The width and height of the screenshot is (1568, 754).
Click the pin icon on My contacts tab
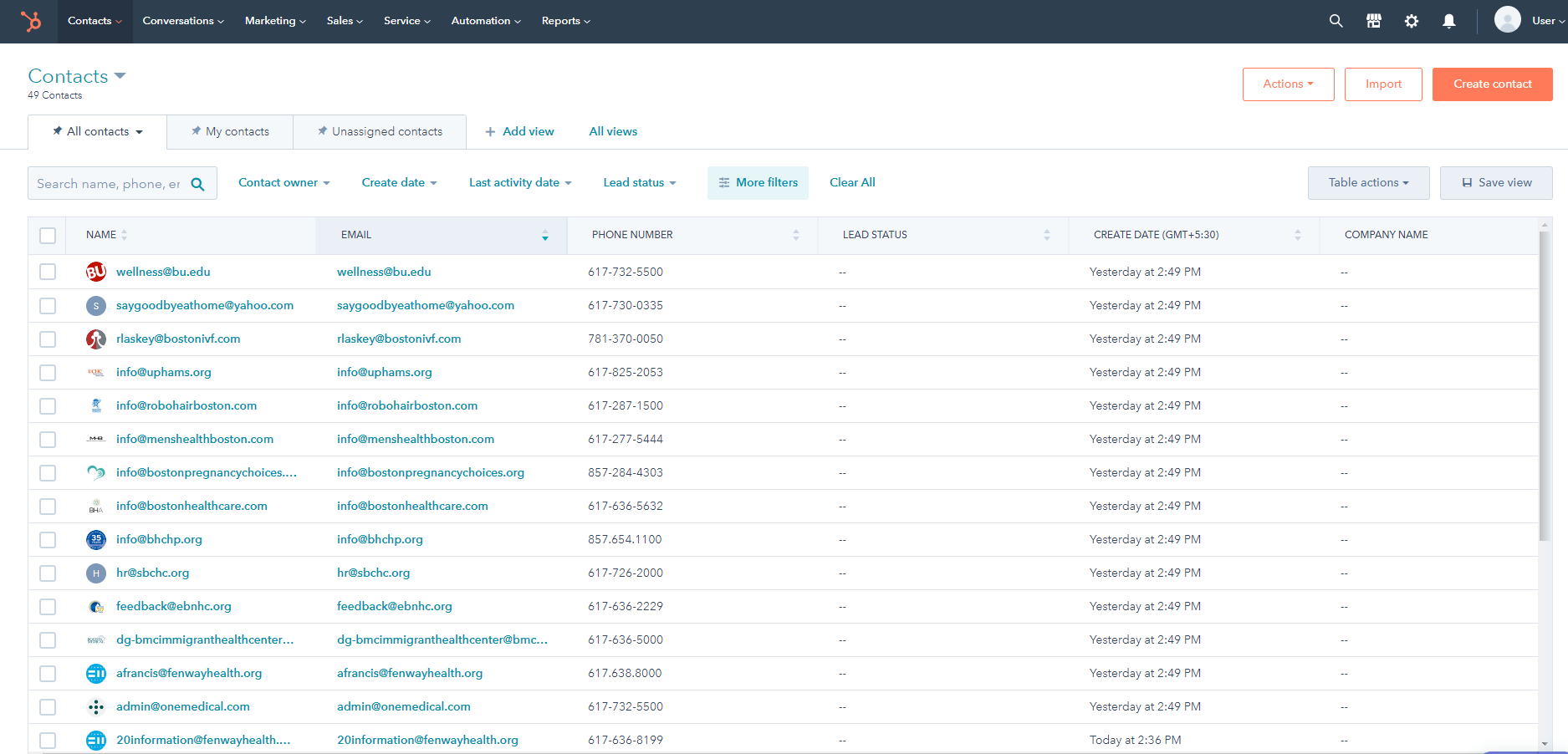196,131
